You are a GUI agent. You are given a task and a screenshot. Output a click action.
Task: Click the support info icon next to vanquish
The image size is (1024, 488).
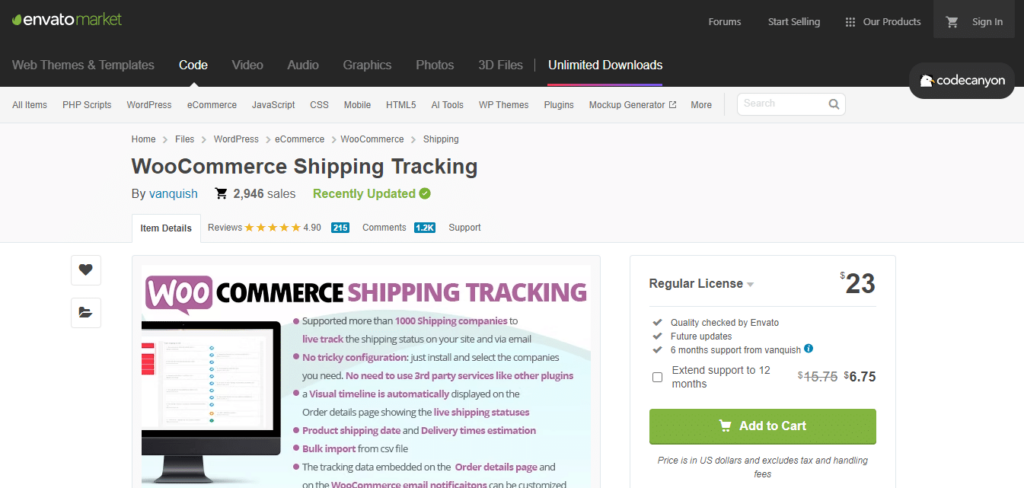click(x=808, y=349)
